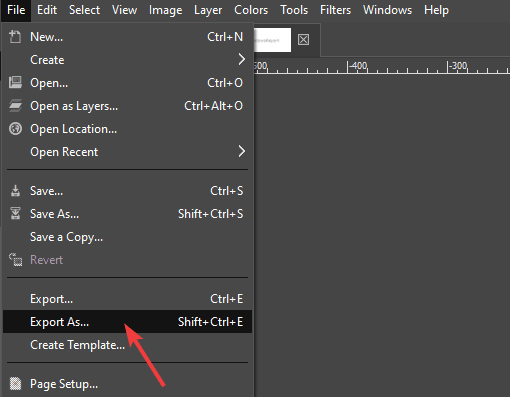Screen dimensions: 510x397
Task: Open the Windows menu
Action: (387, 10)
